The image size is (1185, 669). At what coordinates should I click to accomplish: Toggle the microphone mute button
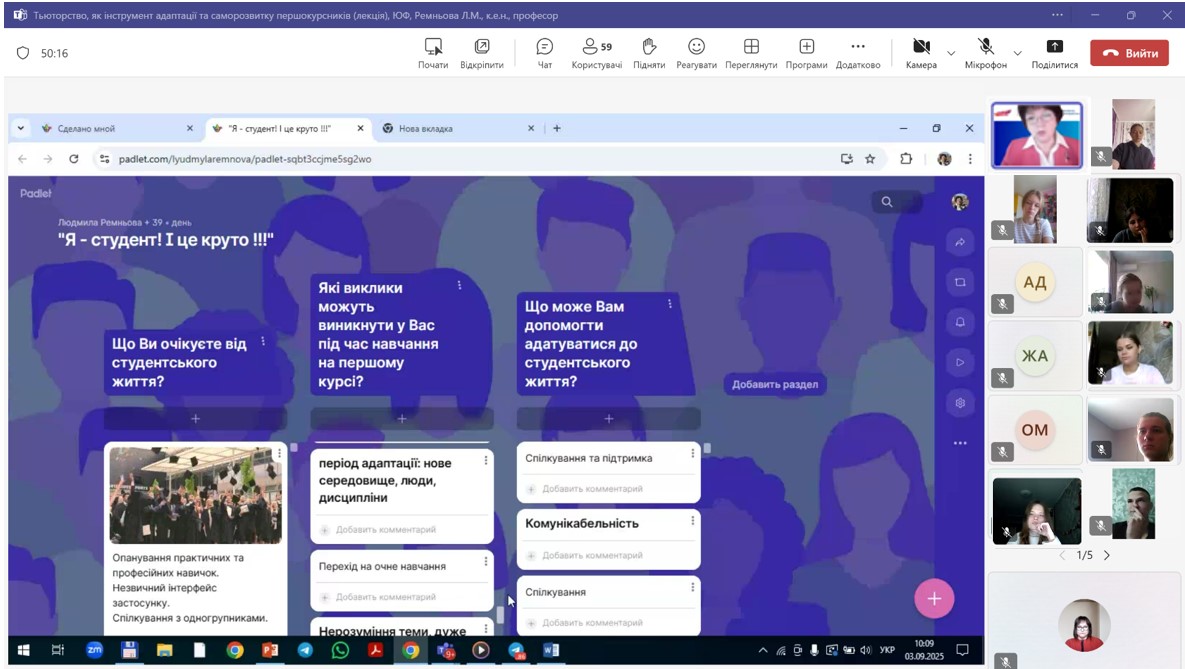(x=985, y=53)
